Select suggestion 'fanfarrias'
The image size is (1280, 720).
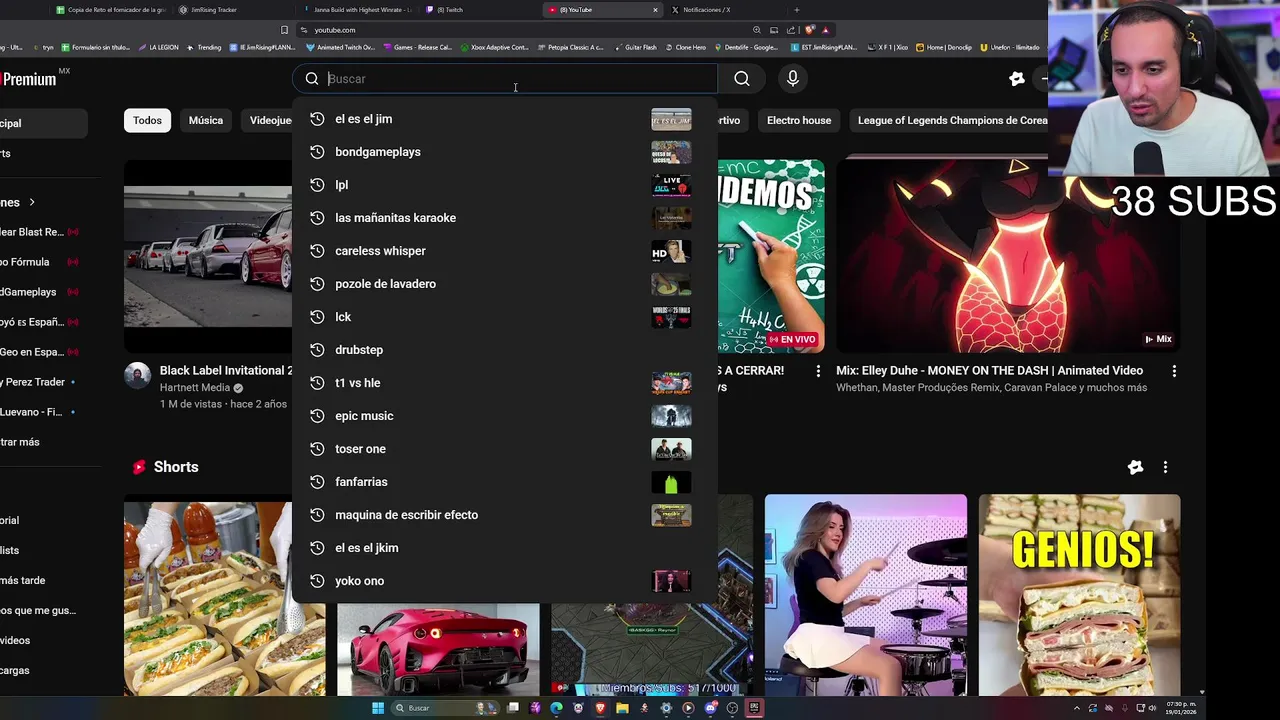point(504,482)
